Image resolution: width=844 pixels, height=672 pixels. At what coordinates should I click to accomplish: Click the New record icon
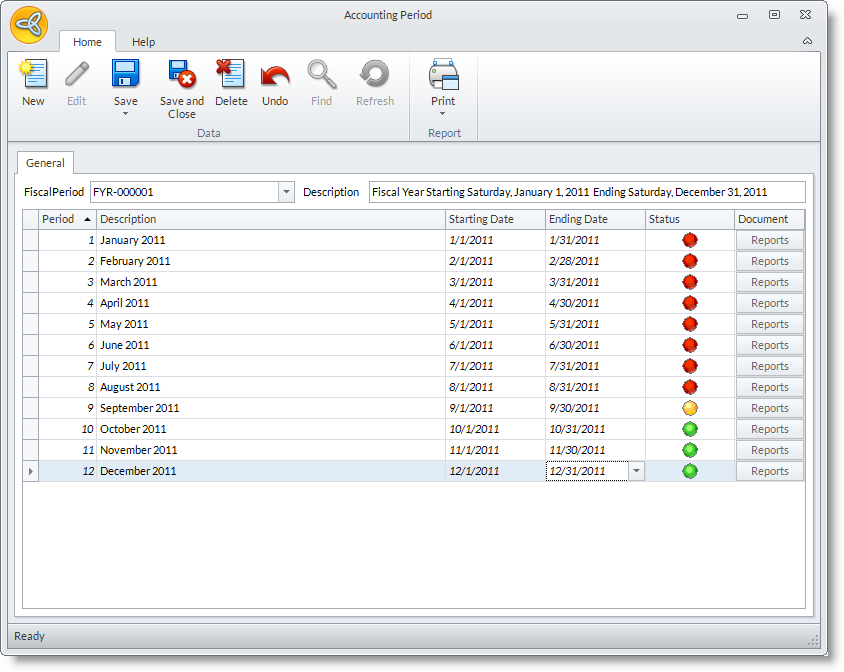[x=33, y=75]
